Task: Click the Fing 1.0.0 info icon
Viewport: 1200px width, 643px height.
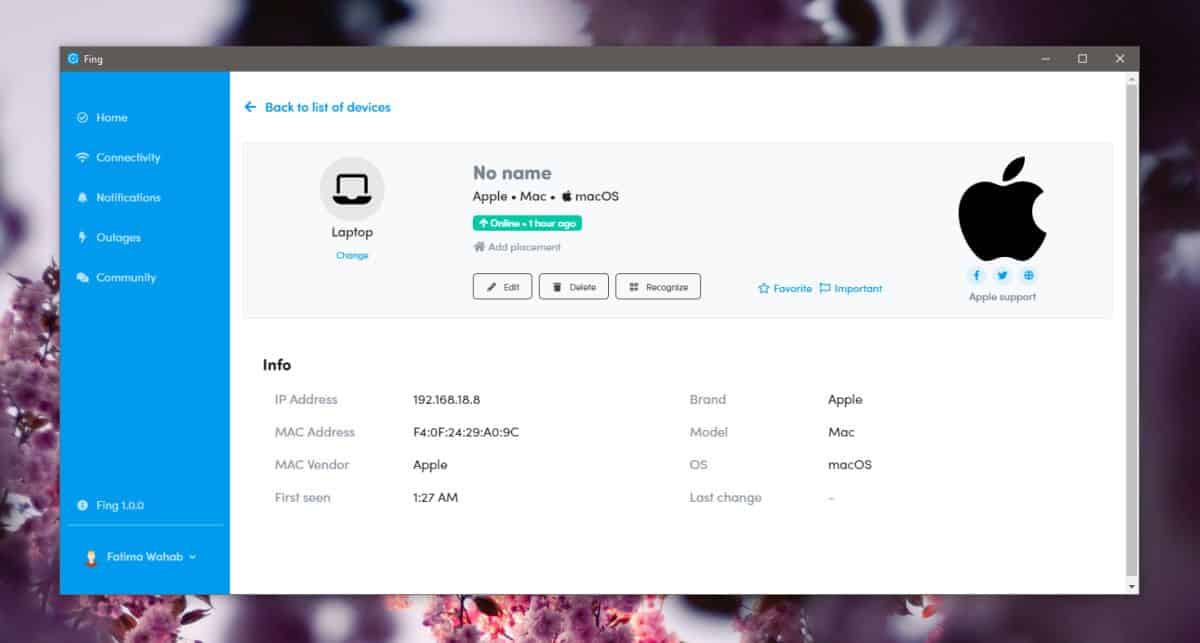Action: click(x=82, y=506)
